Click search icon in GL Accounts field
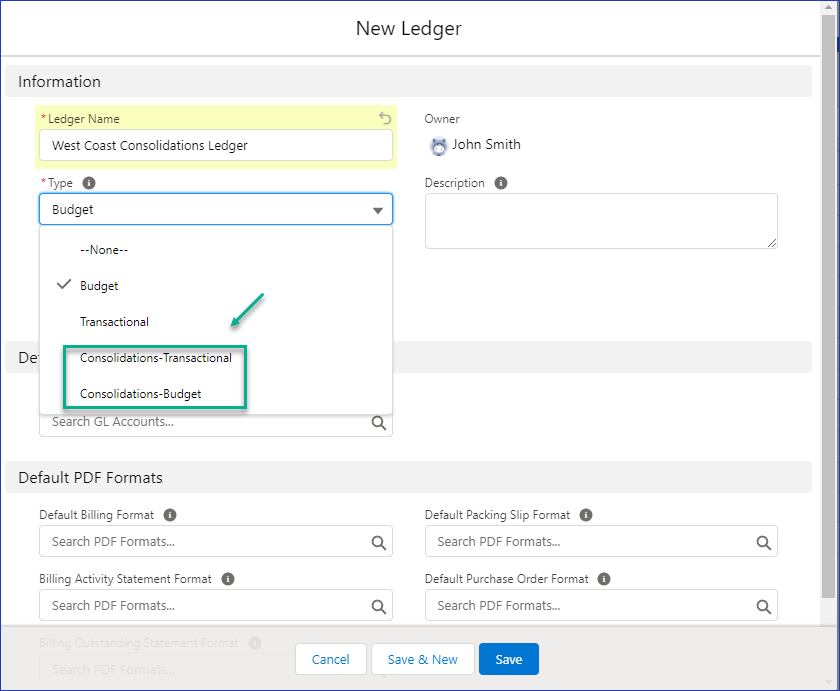Screen dimensions: 840x691 click(378, 423)
